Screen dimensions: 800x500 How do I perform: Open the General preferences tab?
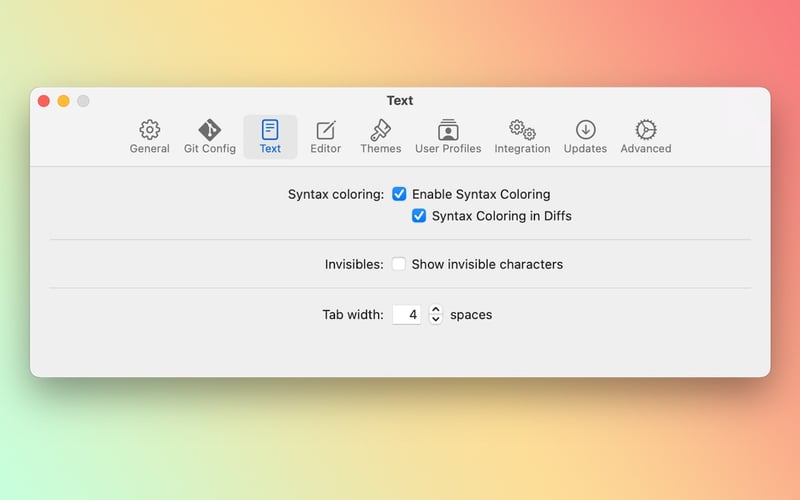(x=149, y=137)
